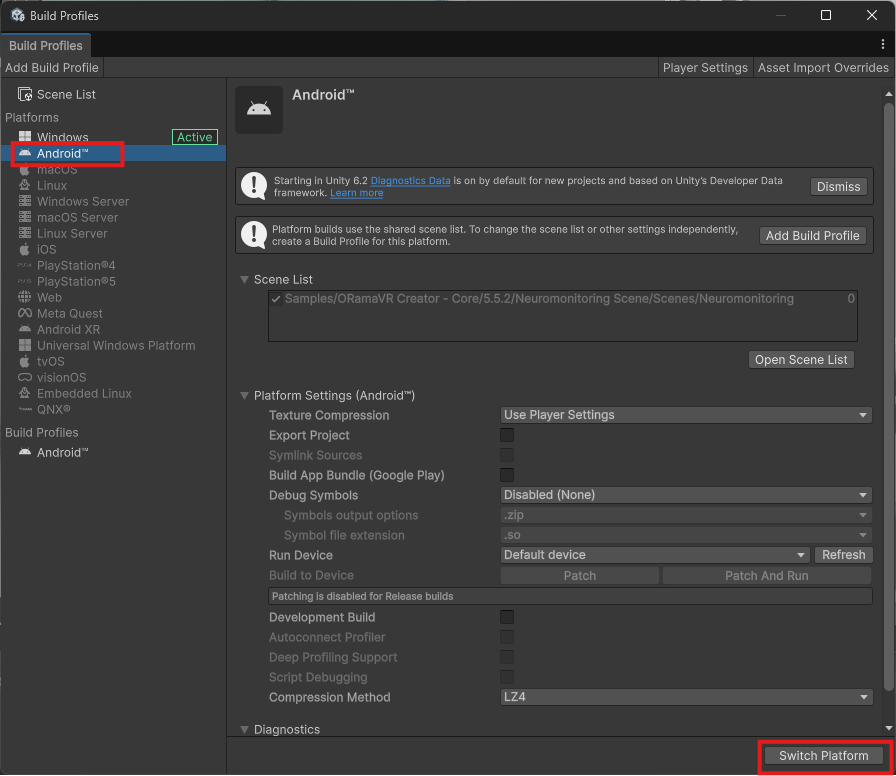Open the Symbols output options dropdown

coord(686,515)
